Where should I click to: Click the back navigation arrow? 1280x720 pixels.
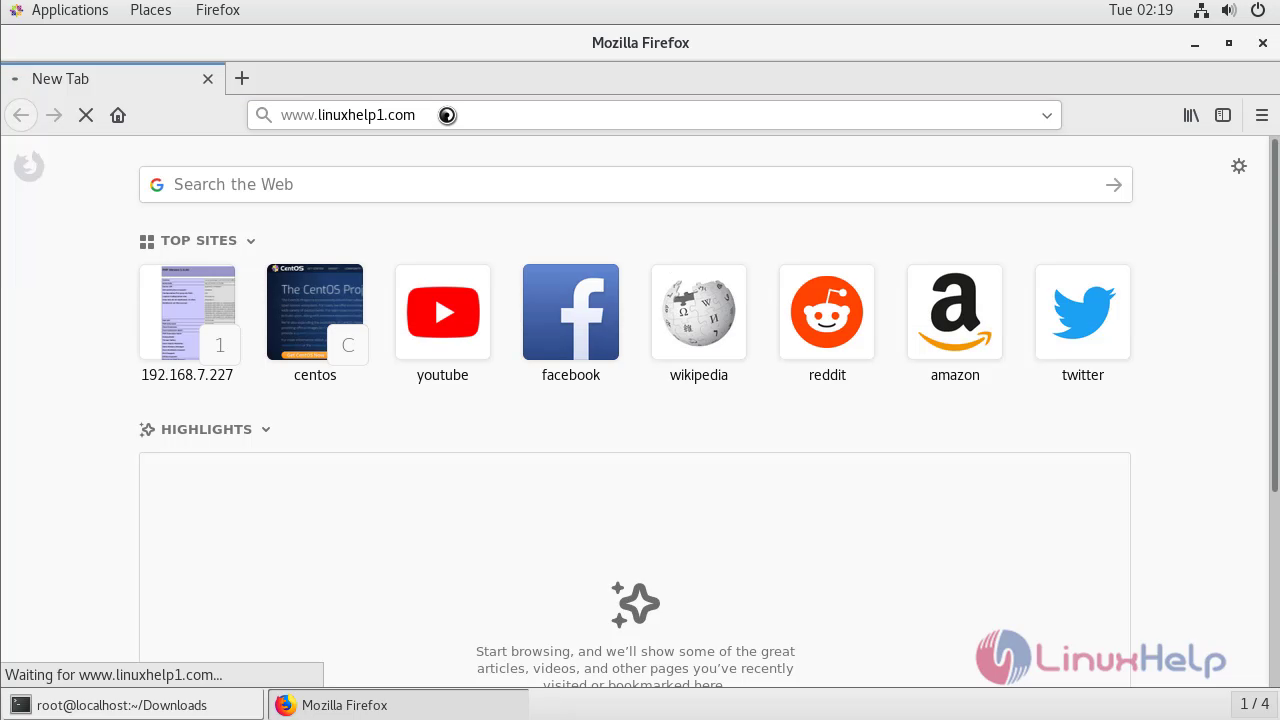coord(21,115)
